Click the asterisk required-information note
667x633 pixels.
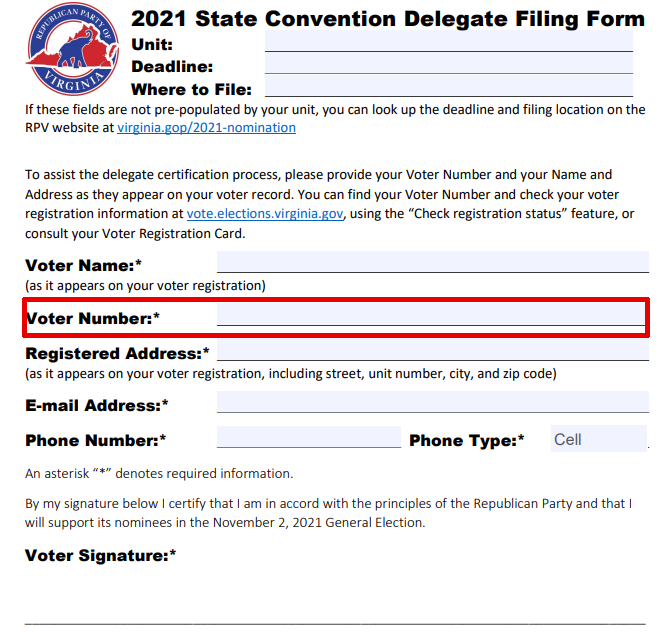(x=159, y=474)
